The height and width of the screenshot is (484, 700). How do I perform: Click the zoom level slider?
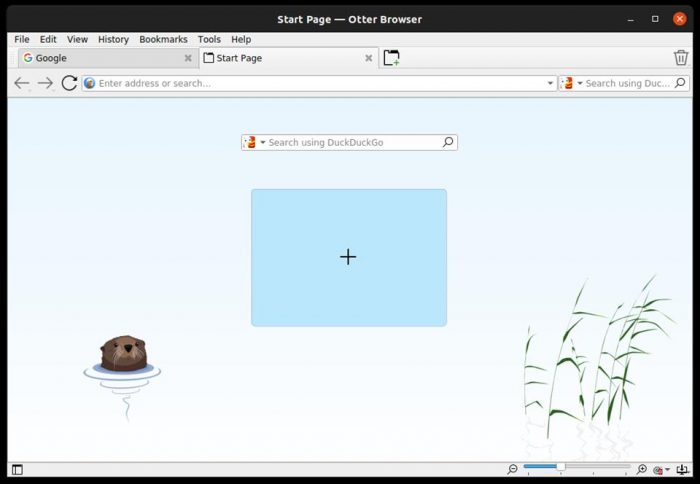point(576,467)
